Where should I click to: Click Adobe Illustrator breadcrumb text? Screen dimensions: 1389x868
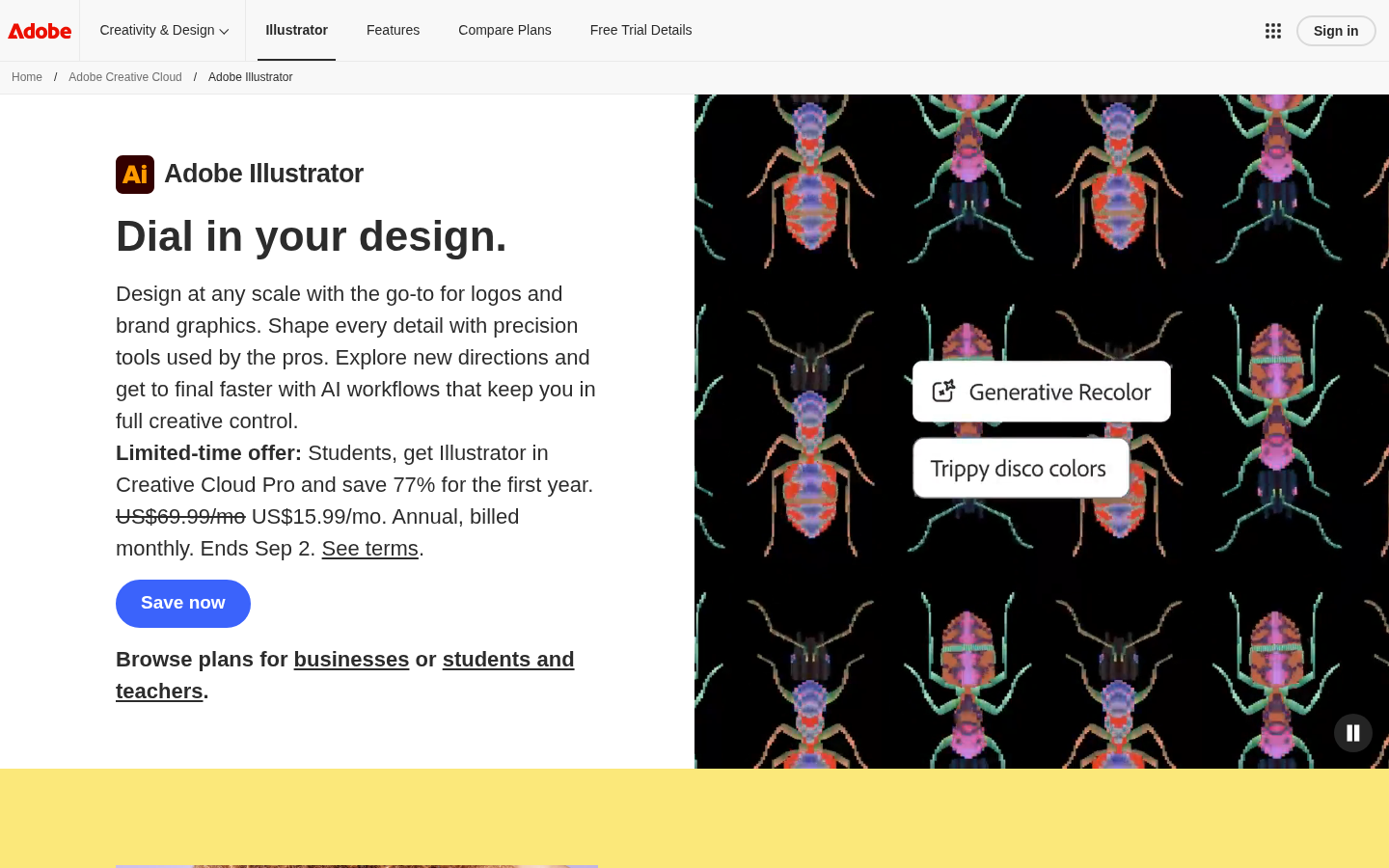(x=250, y=77)
